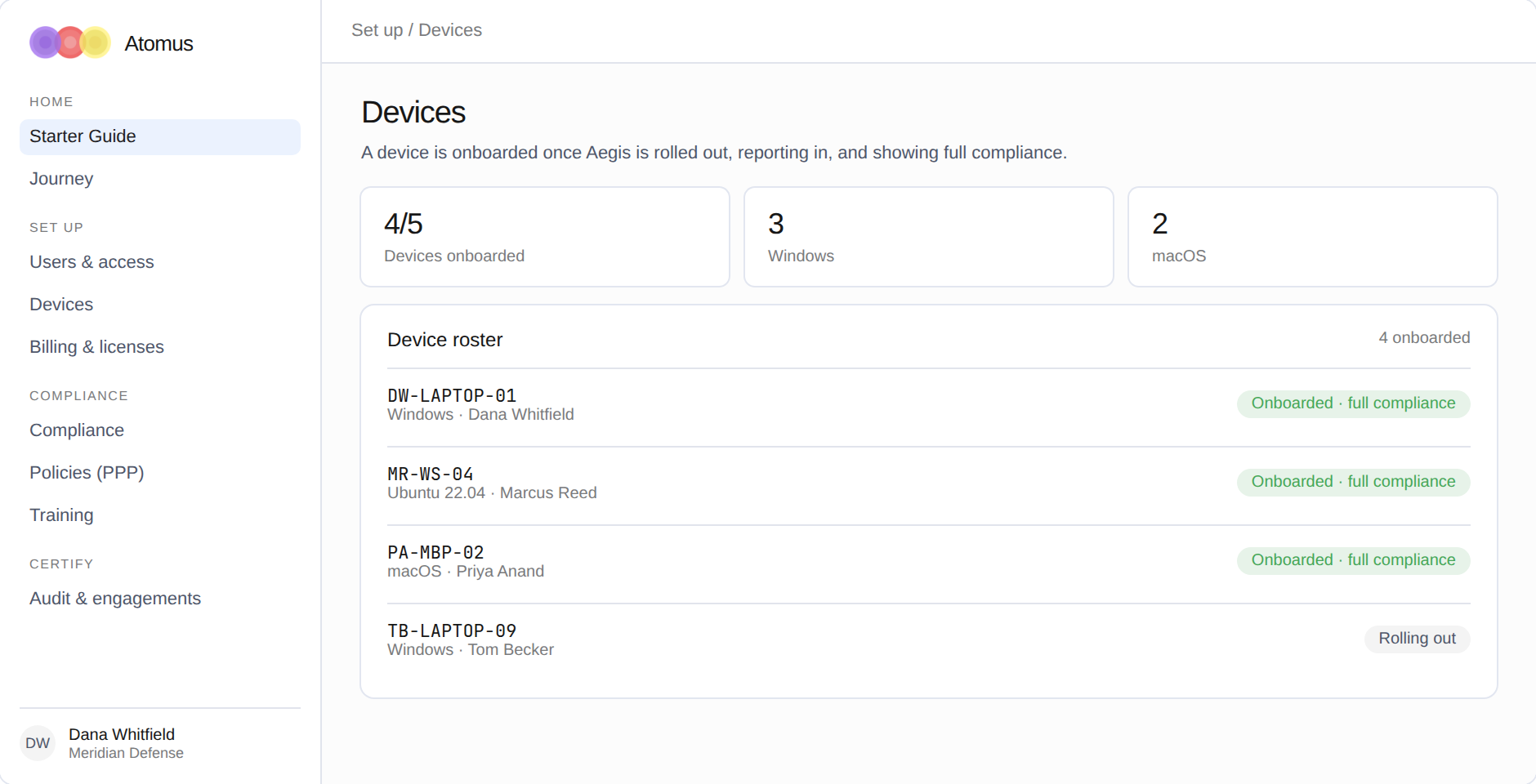
Task: Click Meridian Defense organization name
Action: pos(126,753)
